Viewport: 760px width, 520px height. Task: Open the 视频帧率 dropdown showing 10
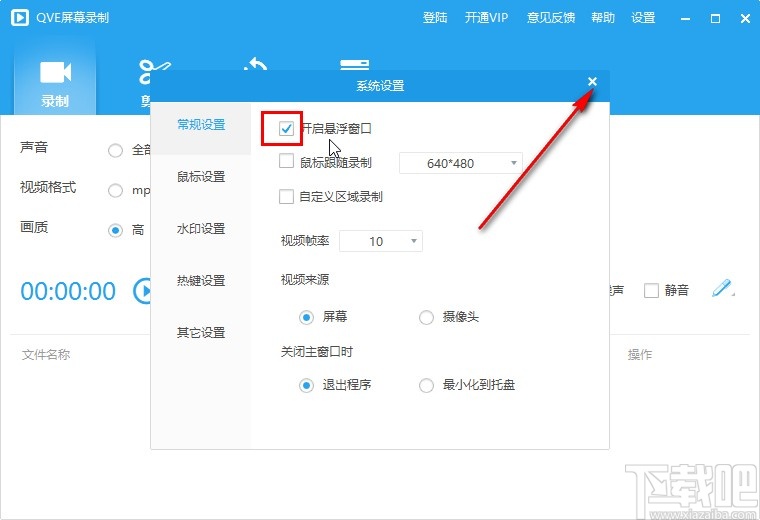click(380, 241)
